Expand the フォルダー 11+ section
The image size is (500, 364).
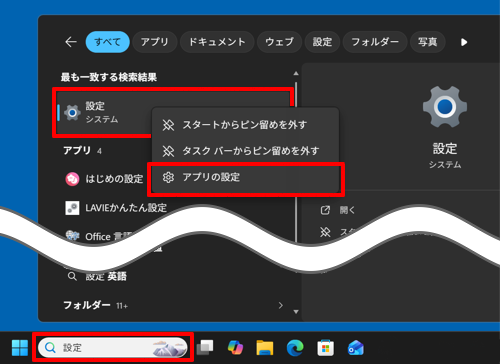173,305
